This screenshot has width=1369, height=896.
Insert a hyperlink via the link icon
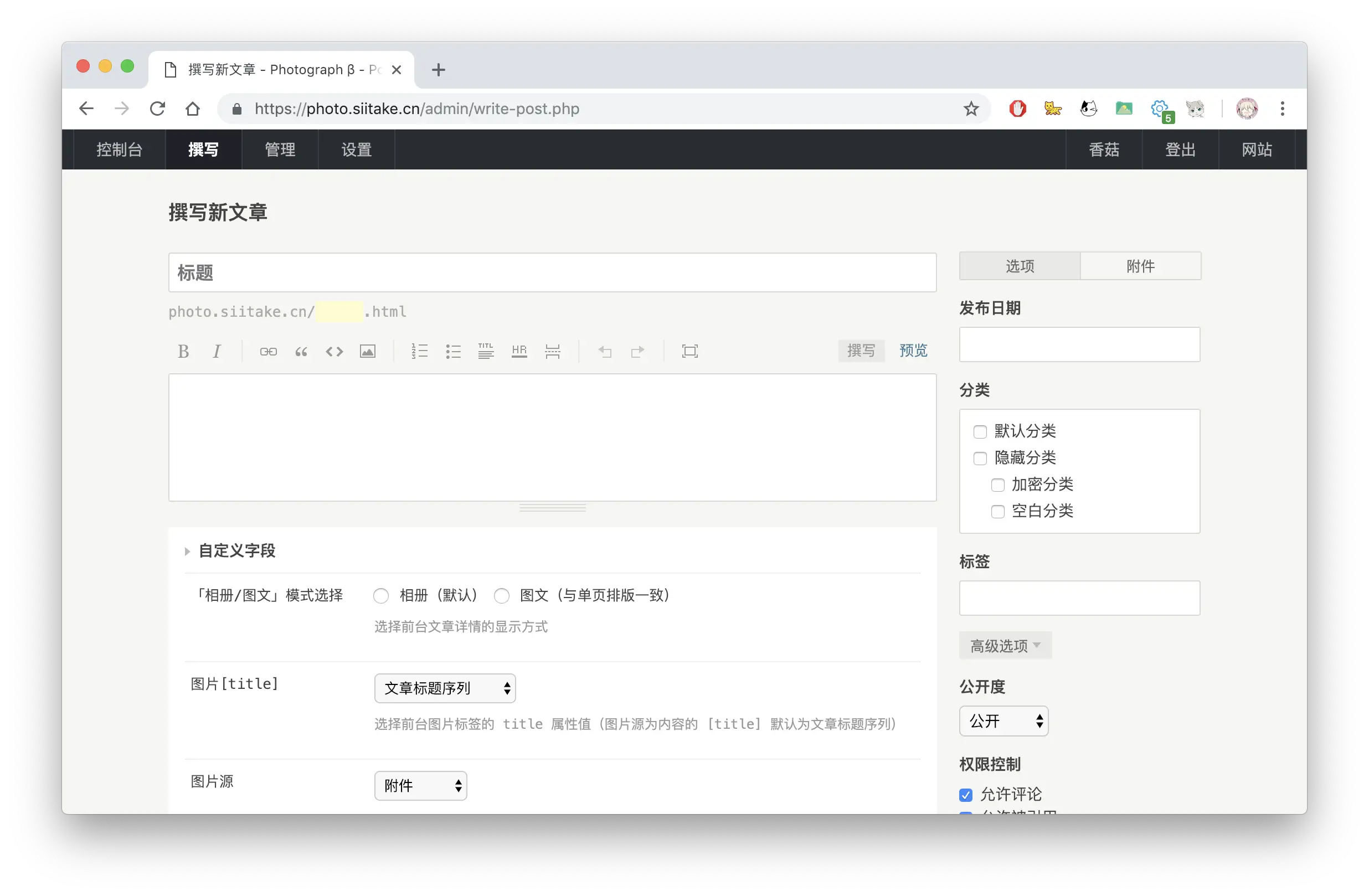268,351
